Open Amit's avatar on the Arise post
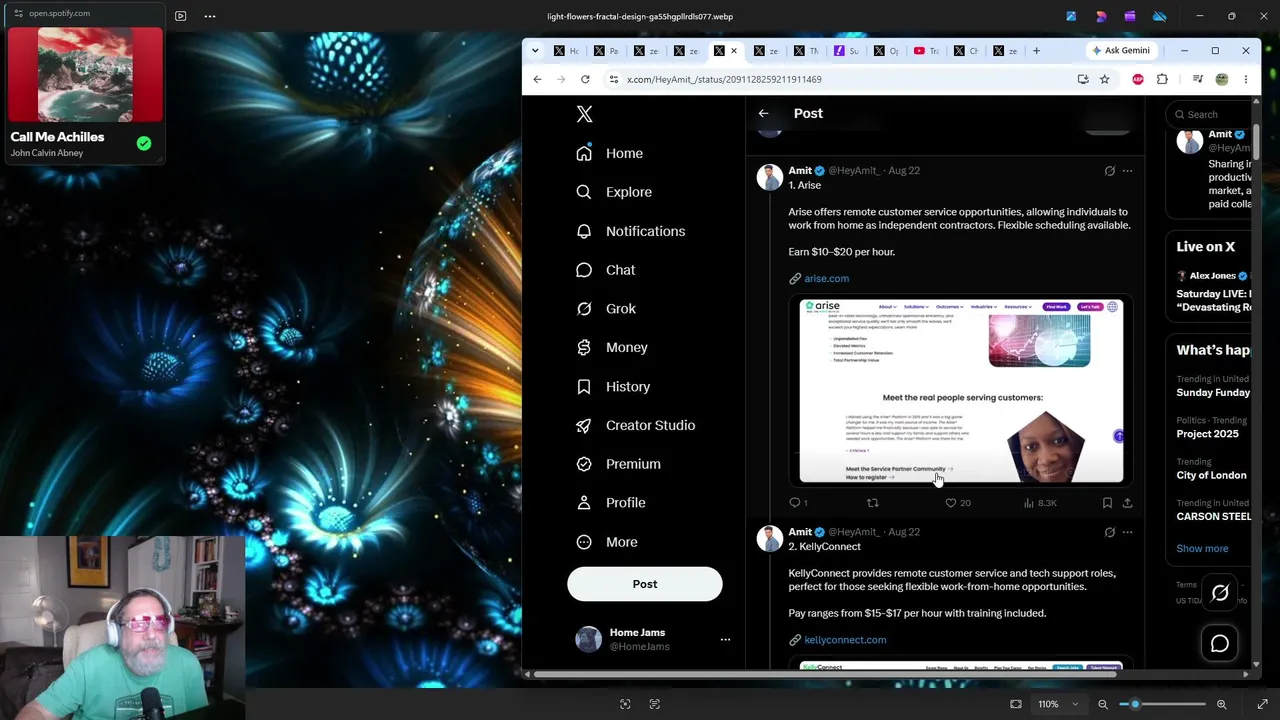 pos(770,177)
